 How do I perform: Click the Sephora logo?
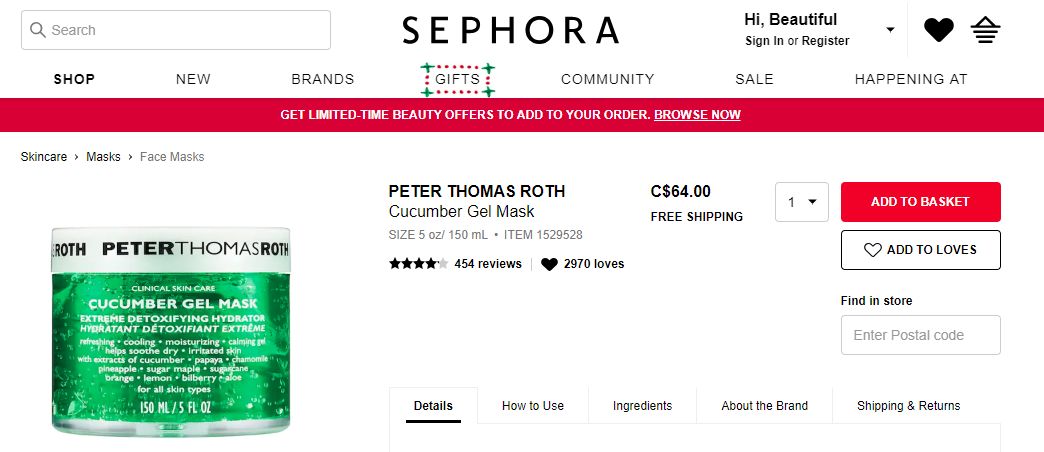(510, 30)
